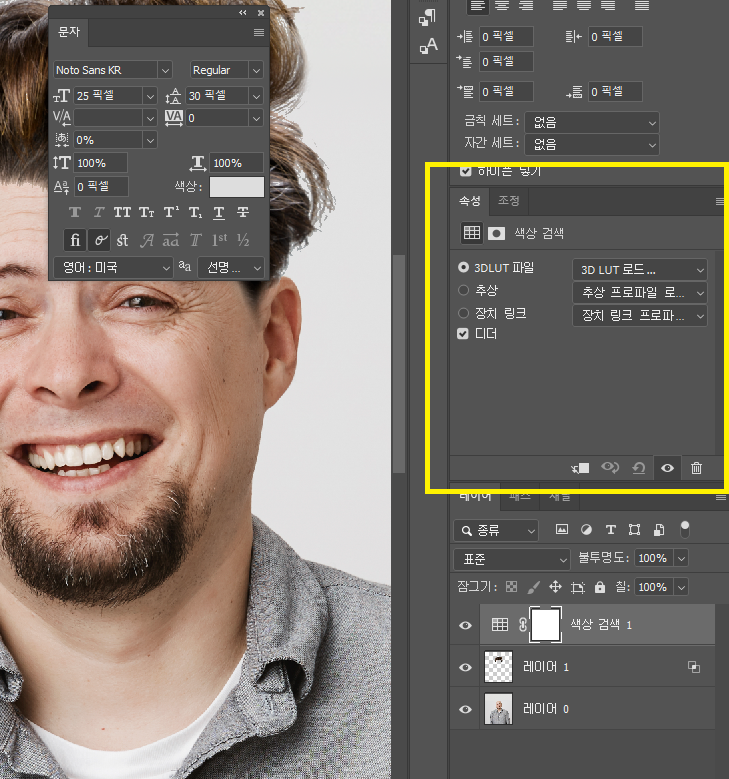Filter layers by shape layers
This screenshot has width=729, height=779.
[x=635, y=530]
